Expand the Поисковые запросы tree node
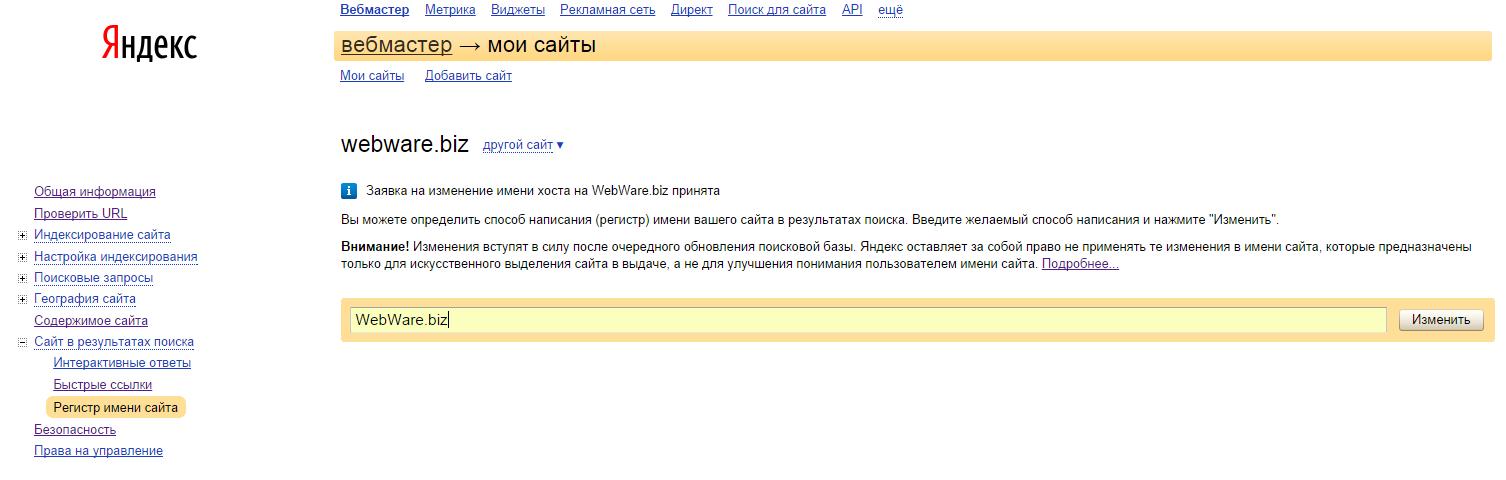 coord(23,278)
